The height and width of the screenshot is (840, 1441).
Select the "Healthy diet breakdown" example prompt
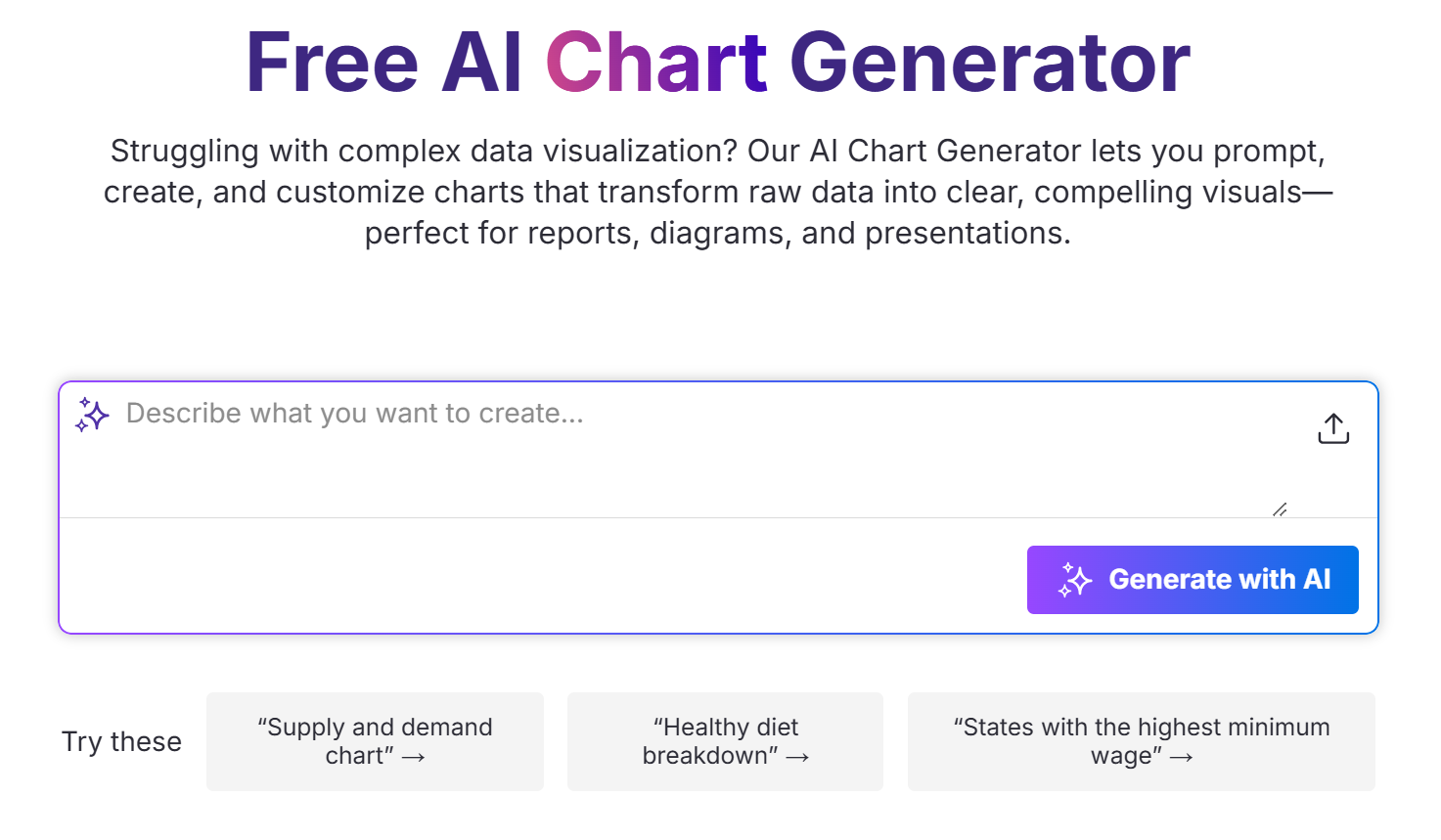click(724, 740)
